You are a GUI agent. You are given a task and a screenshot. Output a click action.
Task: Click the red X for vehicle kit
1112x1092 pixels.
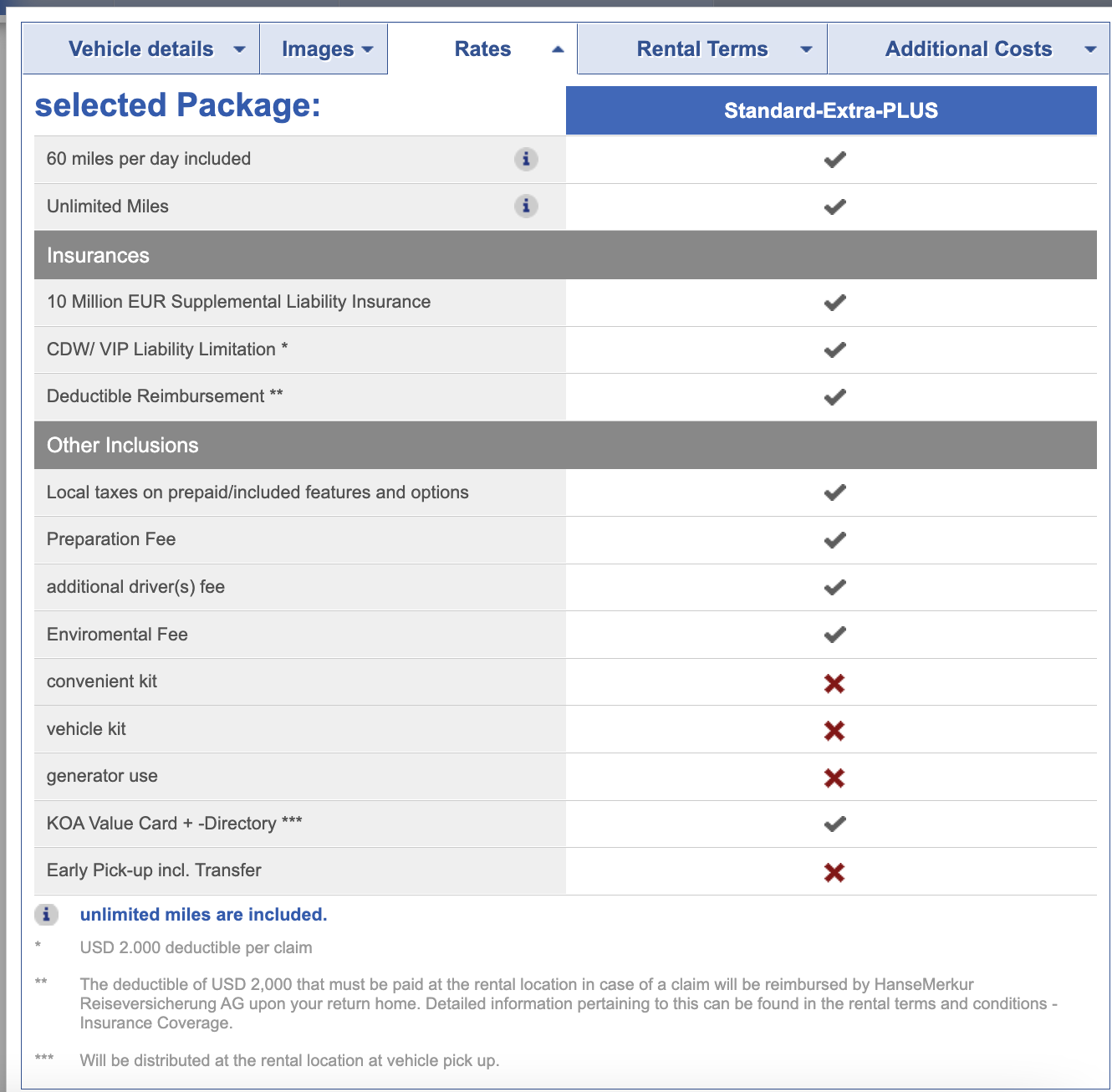[x=834, y=731]
